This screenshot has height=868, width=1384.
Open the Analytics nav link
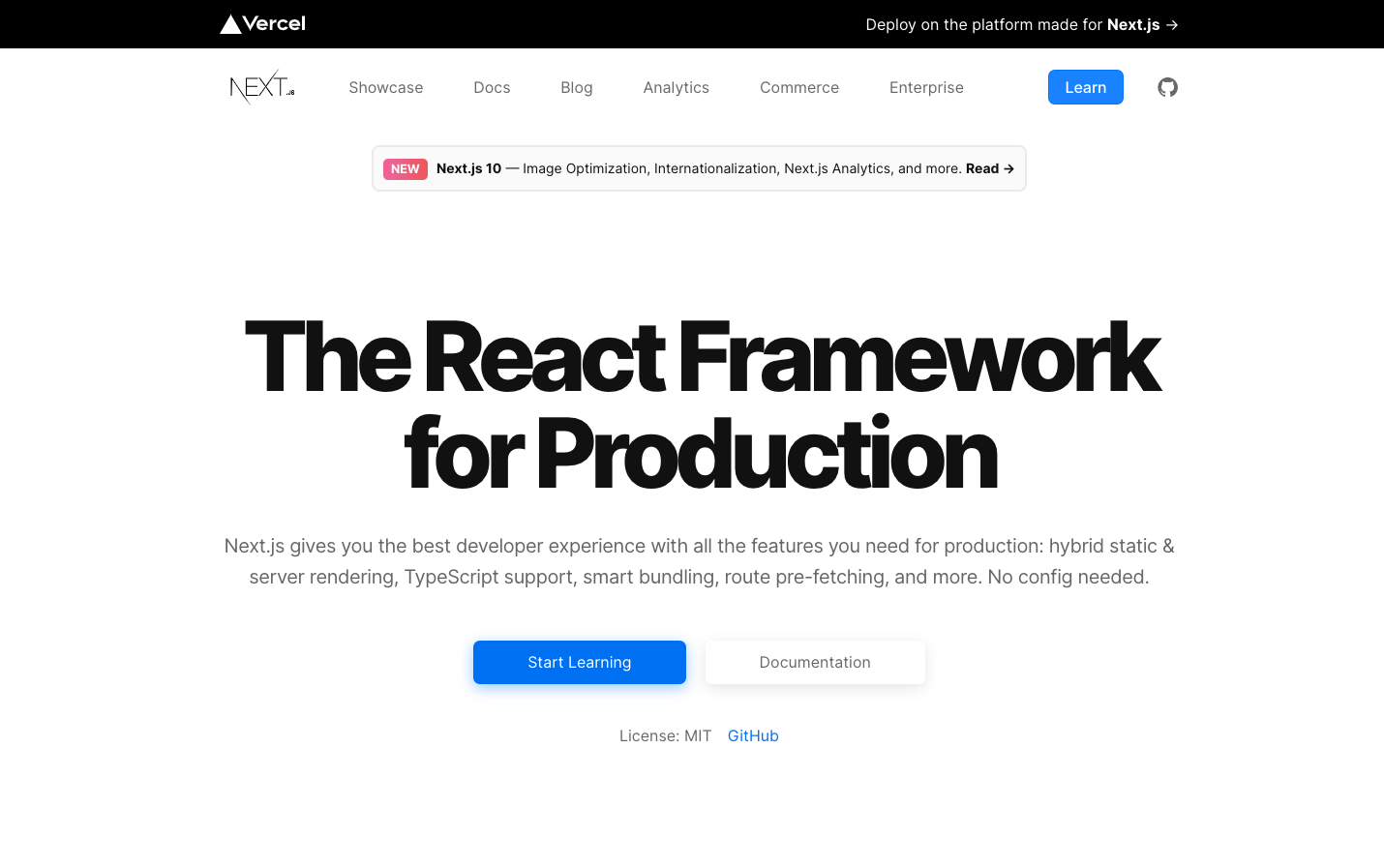coord(677,87)
